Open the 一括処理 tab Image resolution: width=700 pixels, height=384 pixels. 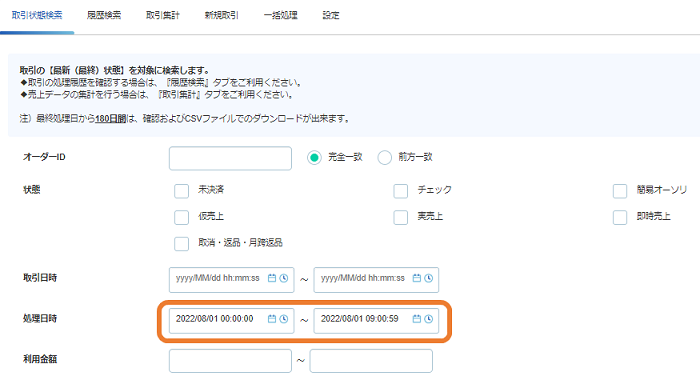point(280,15)
